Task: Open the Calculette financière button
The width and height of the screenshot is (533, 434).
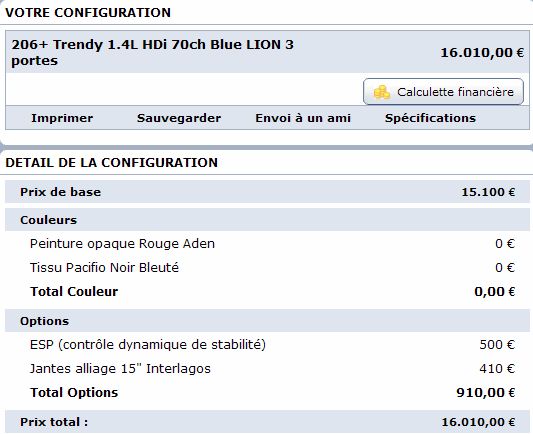Action: click(443, 92)
